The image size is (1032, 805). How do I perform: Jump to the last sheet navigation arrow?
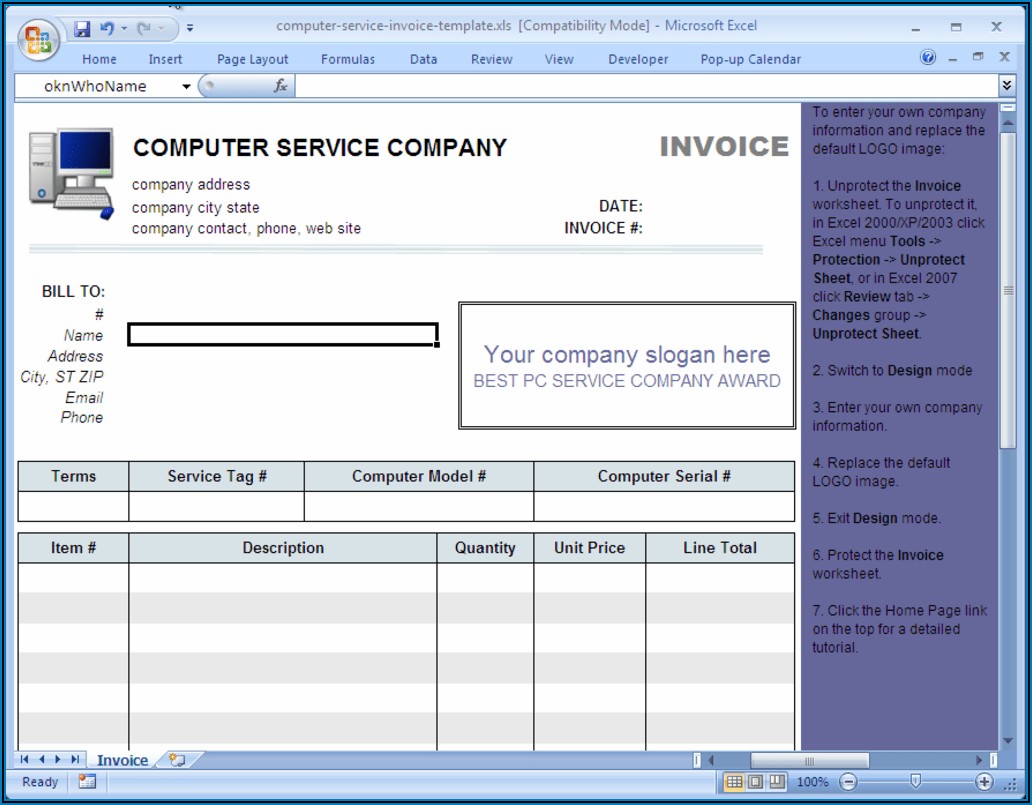(75, 760)
